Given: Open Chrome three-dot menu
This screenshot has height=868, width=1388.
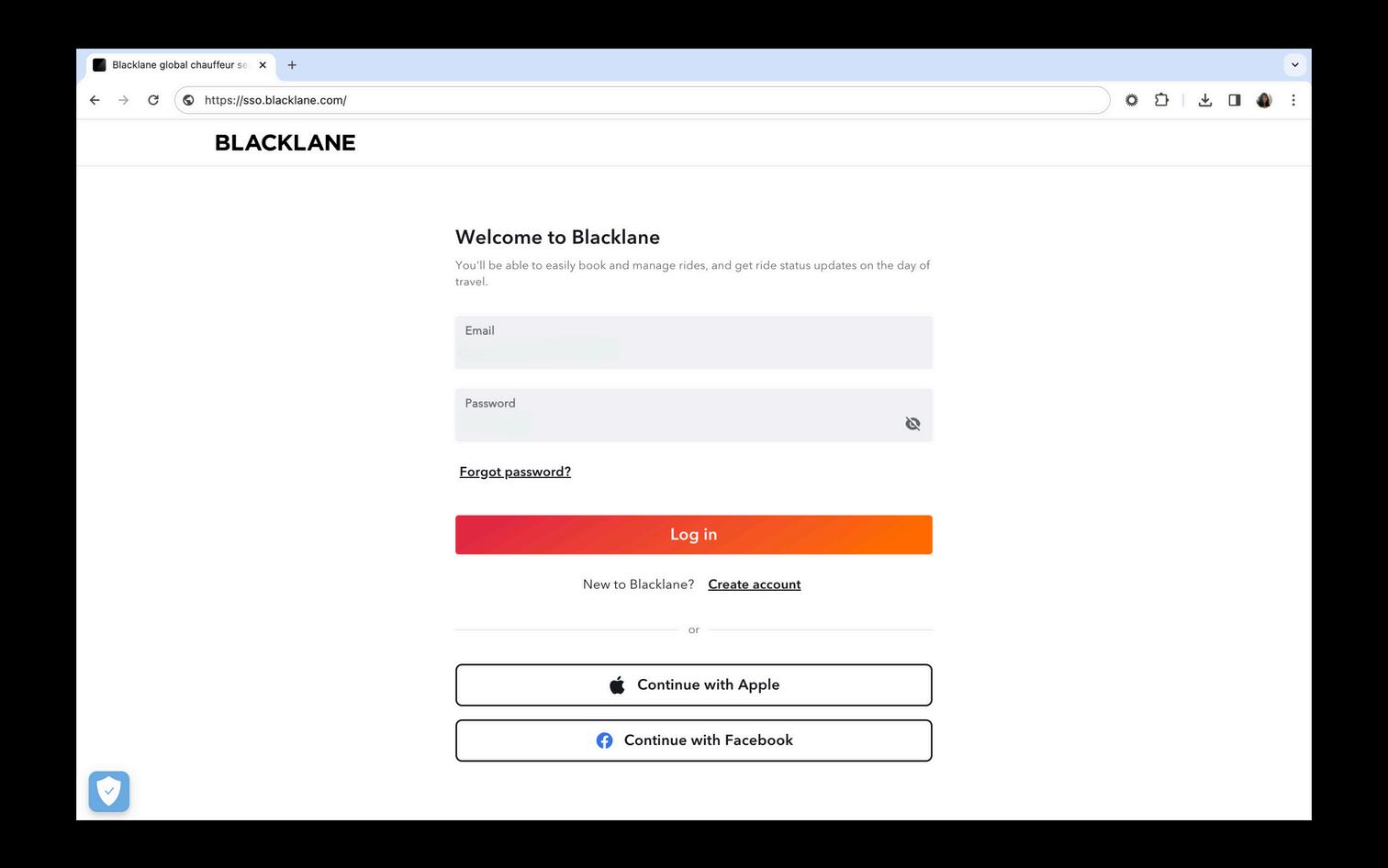Looking at the screenshot, I should click(x=1293, y=100).
